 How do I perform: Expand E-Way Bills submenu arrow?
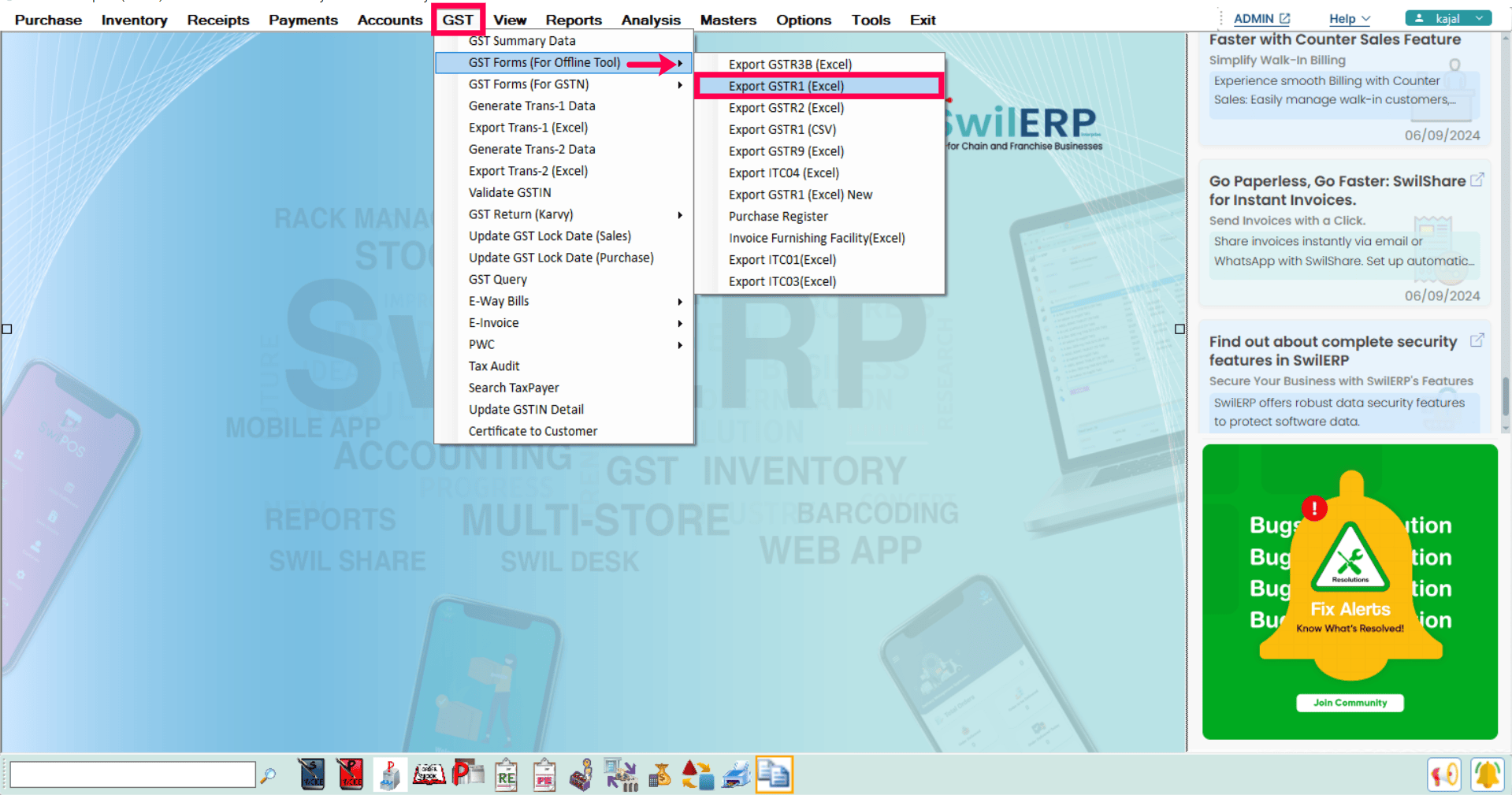tap(680, 301)
